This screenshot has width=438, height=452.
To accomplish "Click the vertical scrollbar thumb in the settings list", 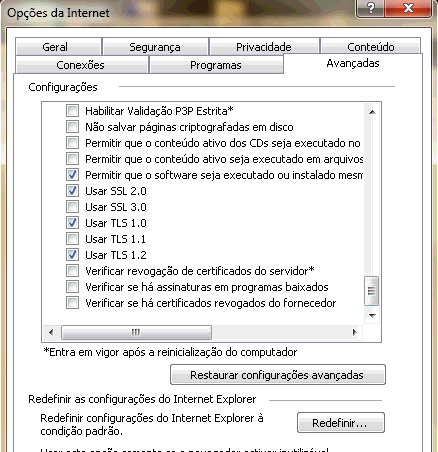I will [x=371, y=291].
